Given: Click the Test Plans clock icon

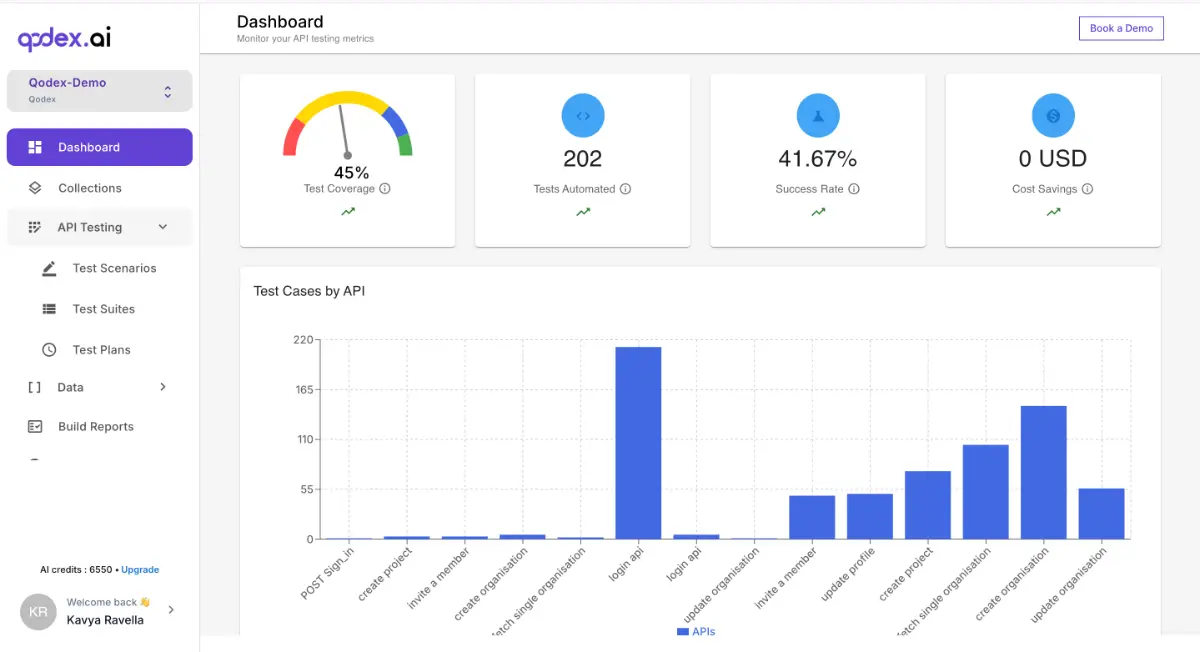Looking at the screenshot, I should 49,349.
